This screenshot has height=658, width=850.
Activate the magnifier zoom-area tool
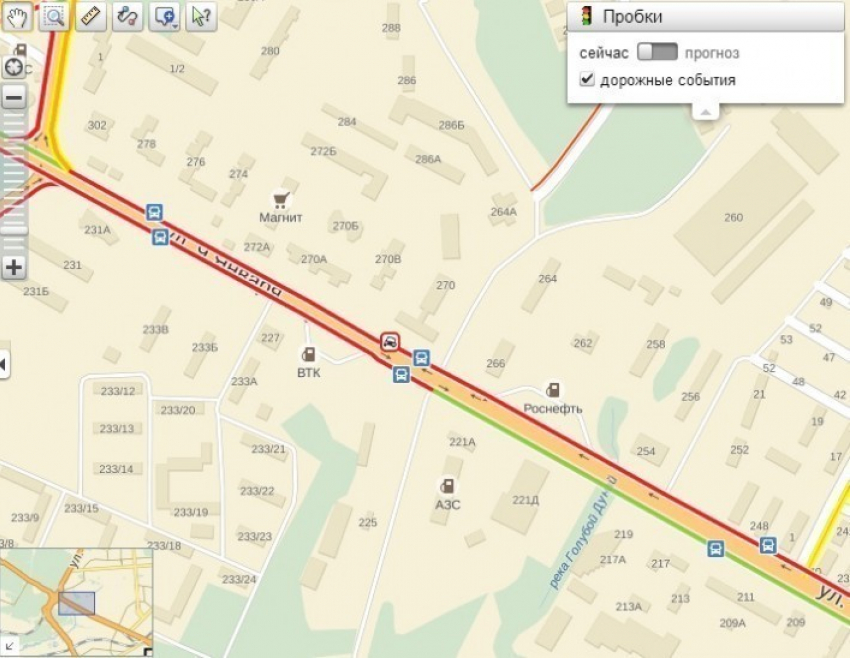[53, 16]
